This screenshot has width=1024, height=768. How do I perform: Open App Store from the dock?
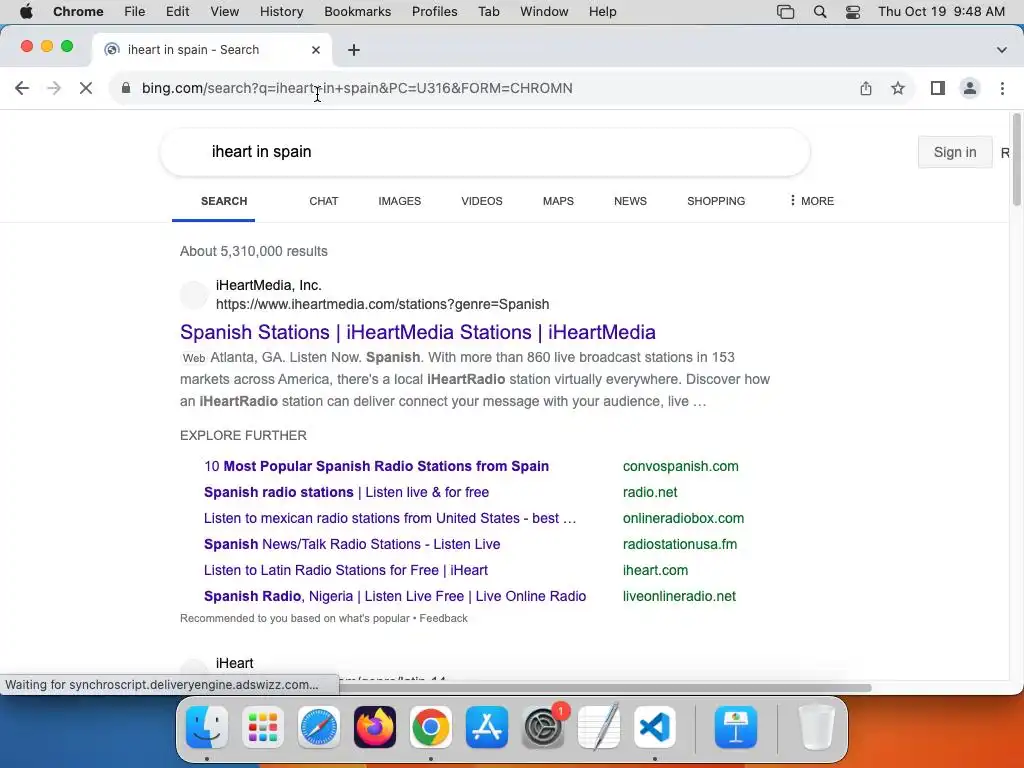coord(487,727)
